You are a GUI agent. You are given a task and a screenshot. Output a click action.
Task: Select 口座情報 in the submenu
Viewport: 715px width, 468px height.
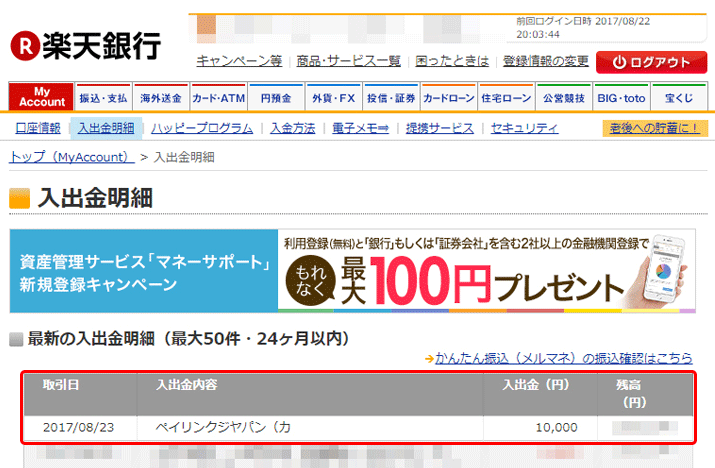pyautogui.click(x=38, y=128)
